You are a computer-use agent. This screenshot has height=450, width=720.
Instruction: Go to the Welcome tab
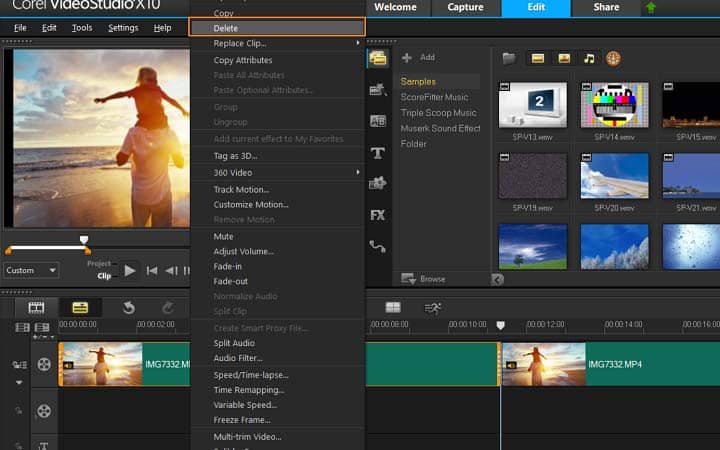pyautogui.click(x=395, y=7)
